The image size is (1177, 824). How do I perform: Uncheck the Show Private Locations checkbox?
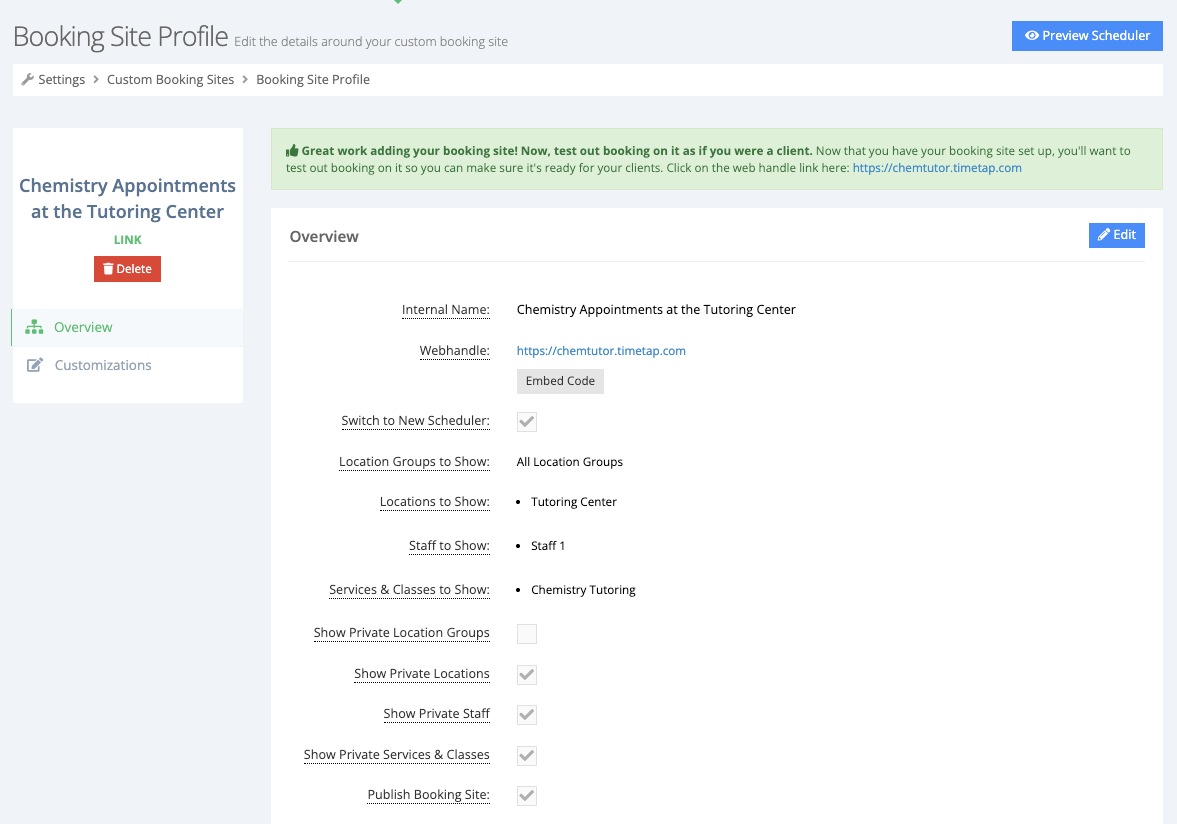pyautogui.click(x=527, y=675)
